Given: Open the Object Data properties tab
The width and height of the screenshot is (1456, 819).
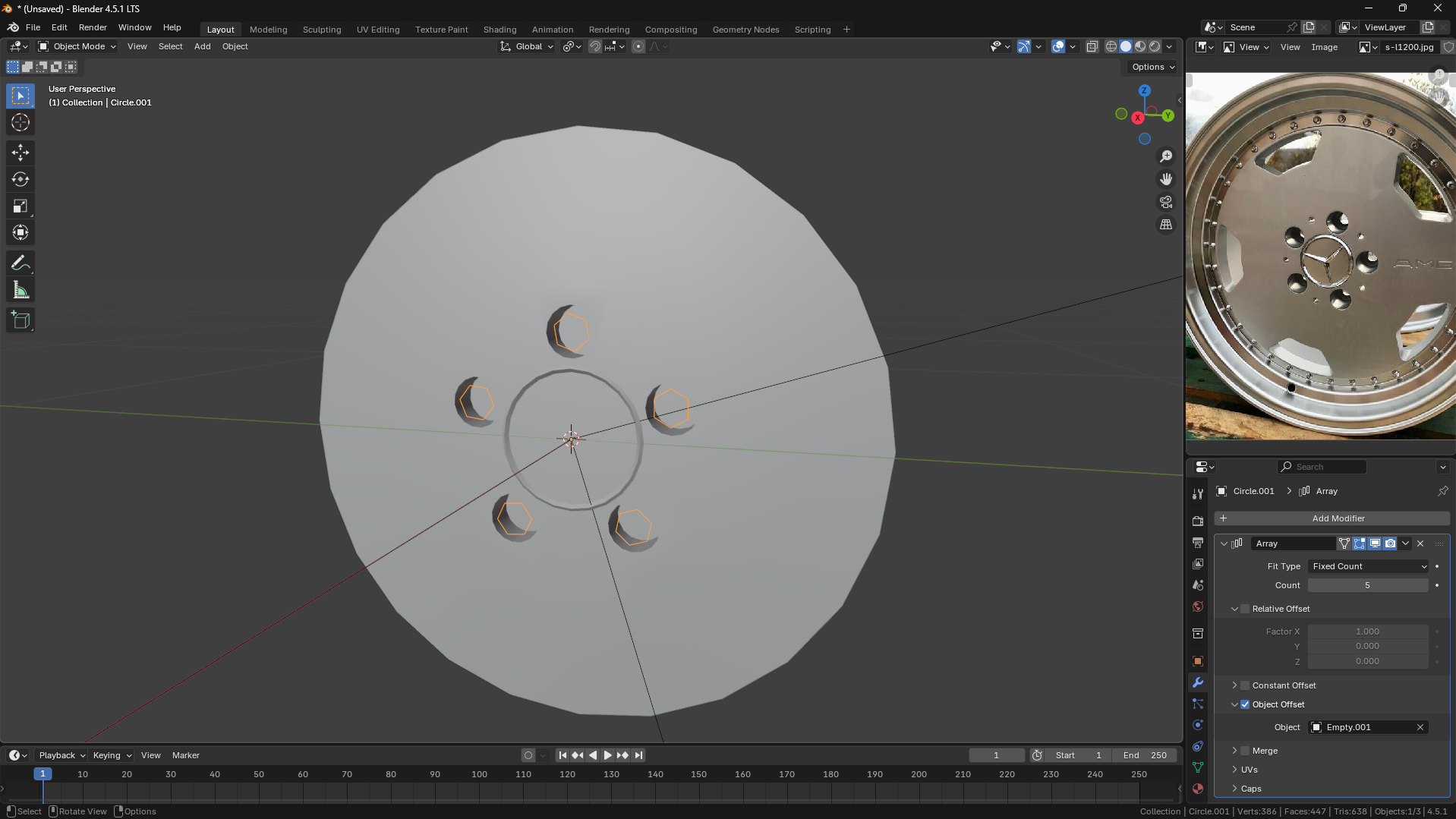Looking at the screenshot, I should click(1198, 767).
